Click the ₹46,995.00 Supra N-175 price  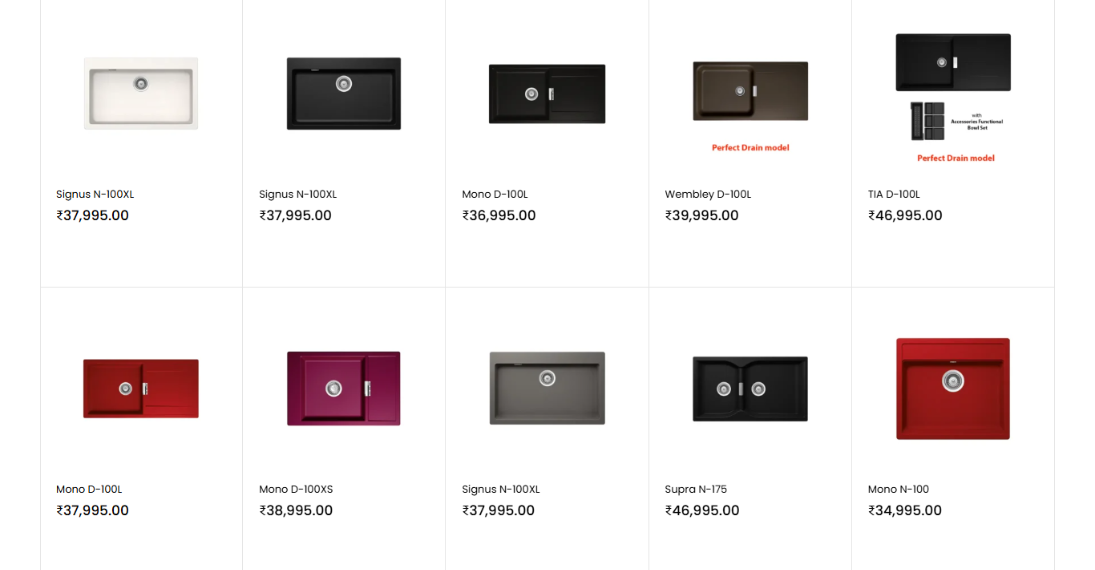(702, 510)
